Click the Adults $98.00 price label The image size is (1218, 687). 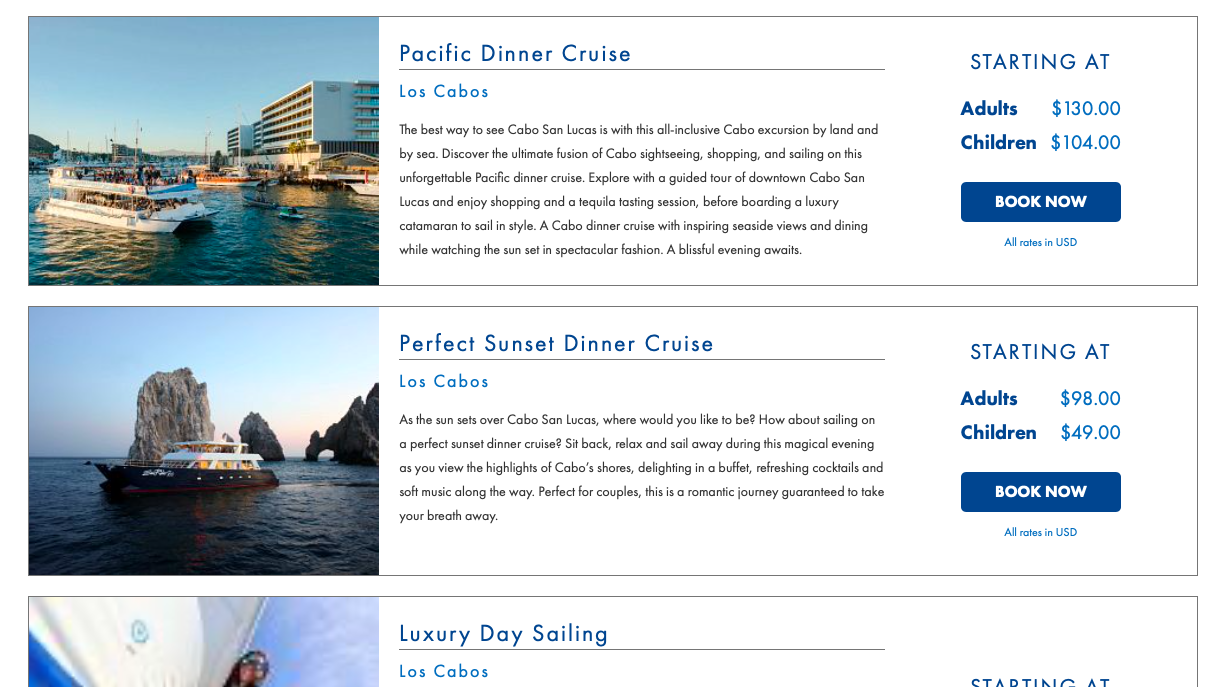pyautogui.click(x=1090, y=398)
